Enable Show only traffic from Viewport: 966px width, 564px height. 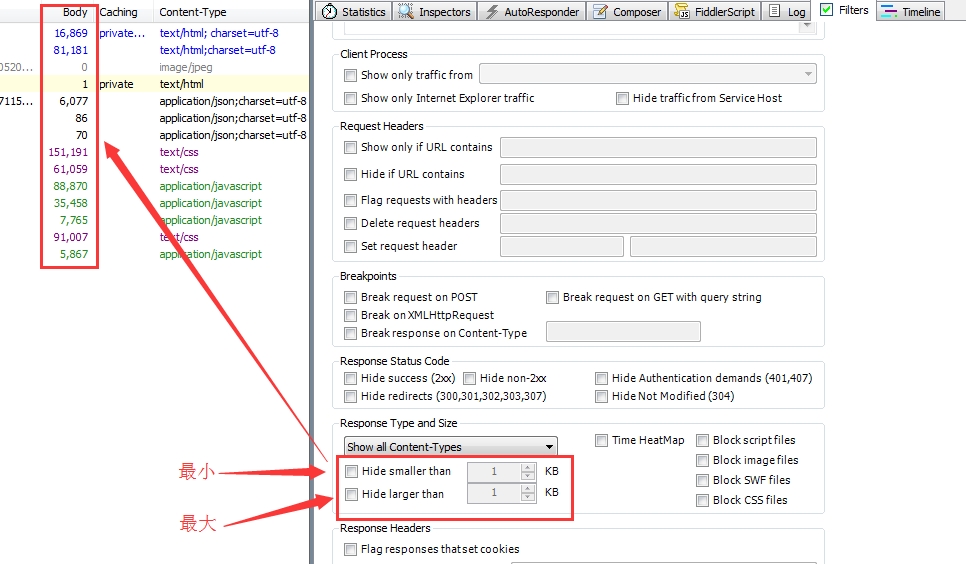(351, 75)
